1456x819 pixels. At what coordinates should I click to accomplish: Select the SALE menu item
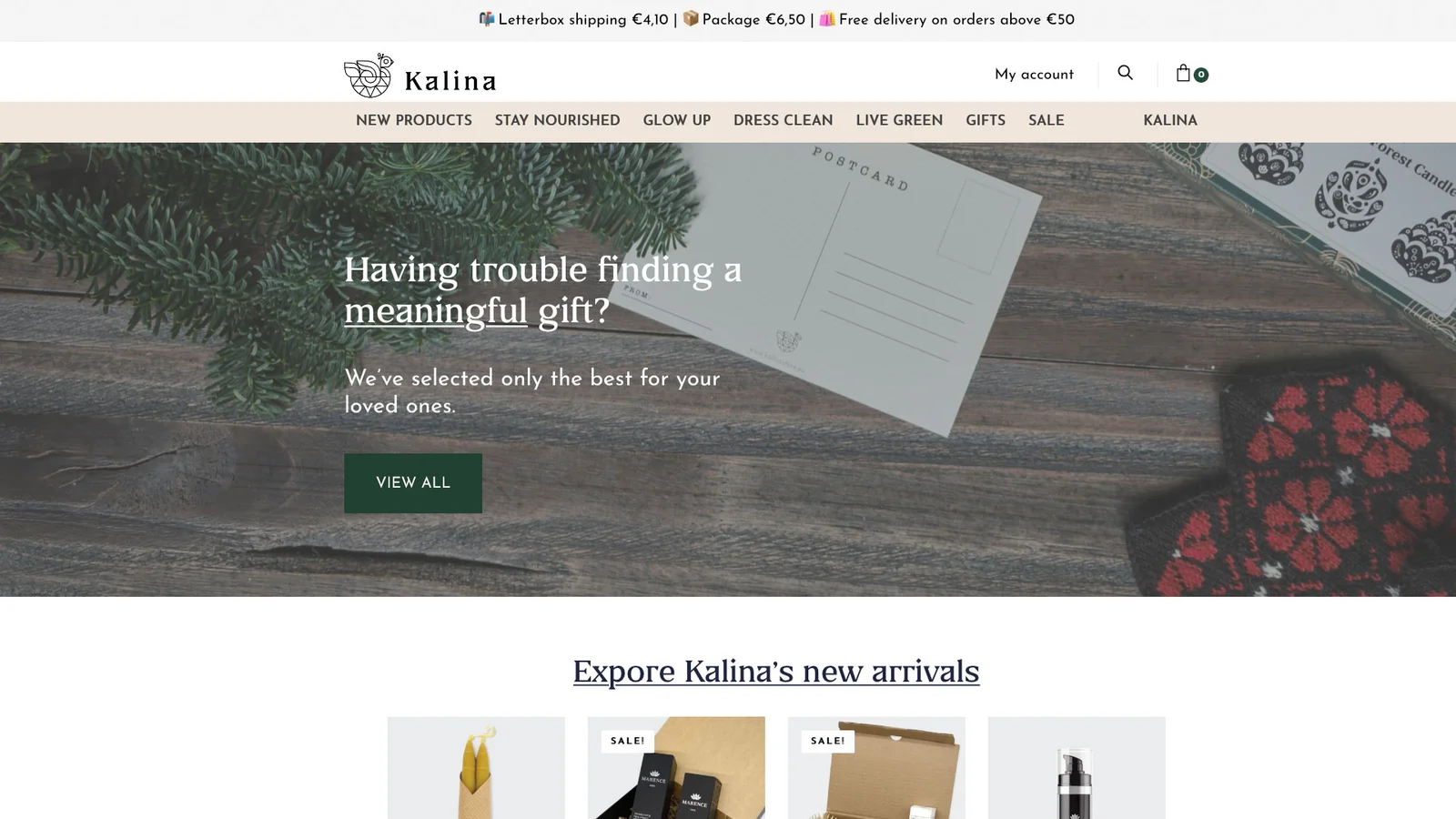coord(1046,120)
